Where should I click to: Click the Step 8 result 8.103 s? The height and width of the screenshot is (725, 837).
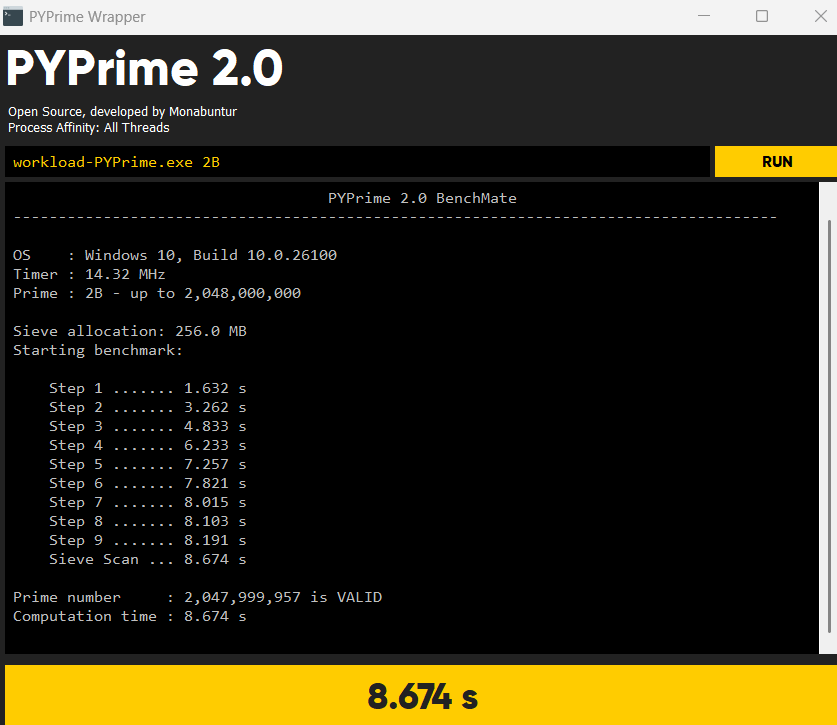coord(148,521)
